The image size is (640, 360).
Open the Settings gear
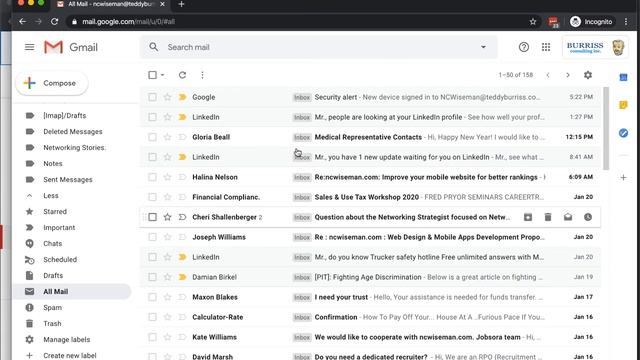tap(588, 75)
